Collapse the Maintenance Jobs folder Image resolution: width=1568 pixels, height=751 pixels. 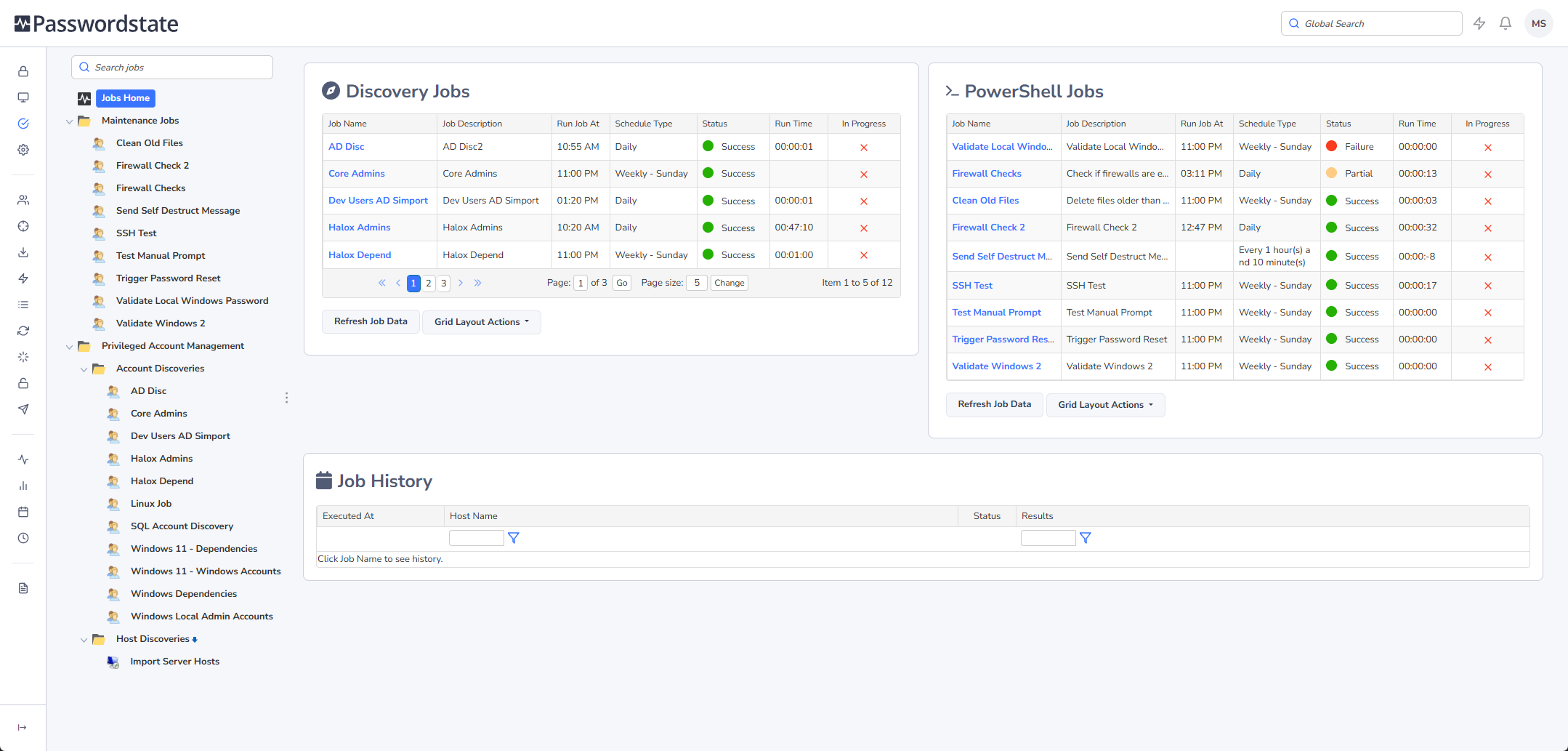click(x=70, y=121)
